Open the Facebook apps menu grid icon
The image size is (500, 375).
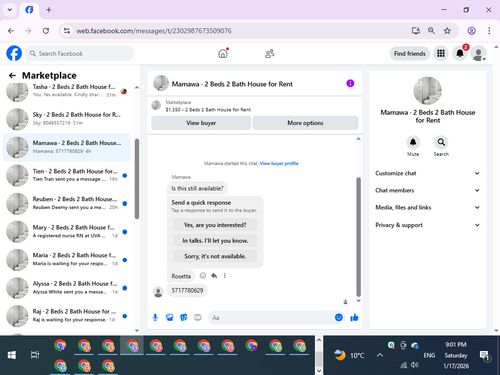pyautogui.click(x=441, y=53)
